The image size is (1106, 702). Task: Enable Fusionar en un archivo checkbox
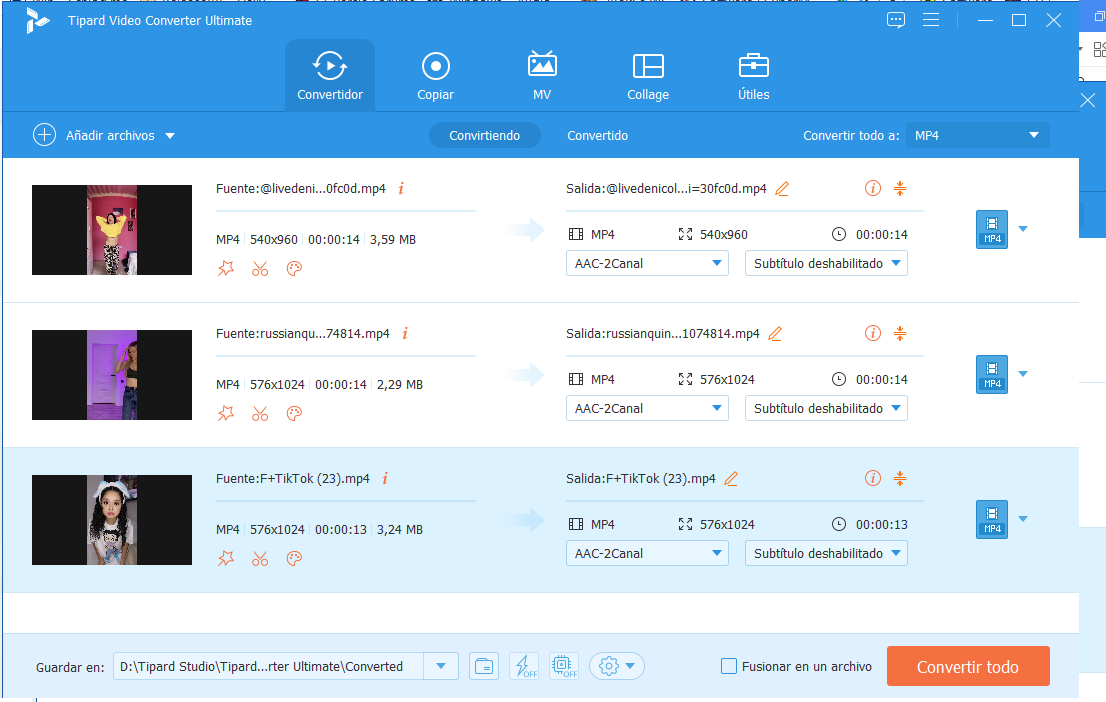coord(729,666)
